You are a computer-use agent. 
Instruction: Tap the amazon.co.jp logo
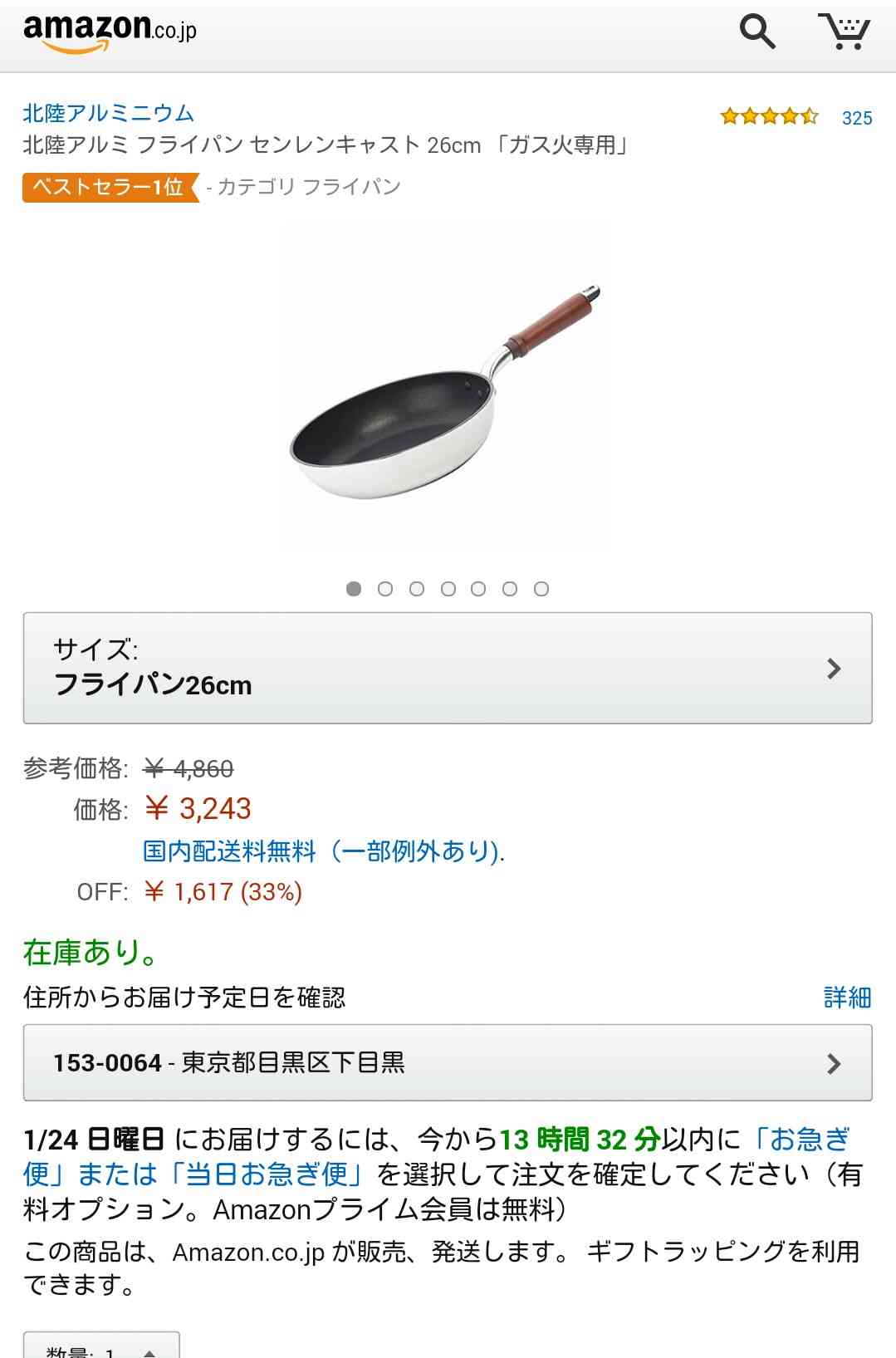point(110,32)
